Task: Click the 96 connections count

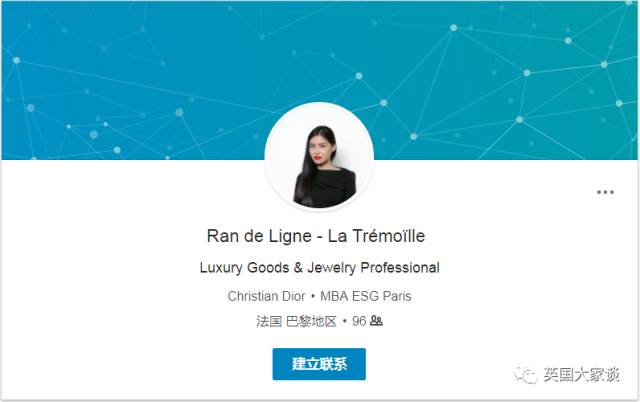Action: pyautogui.click(x=359, y=321)
